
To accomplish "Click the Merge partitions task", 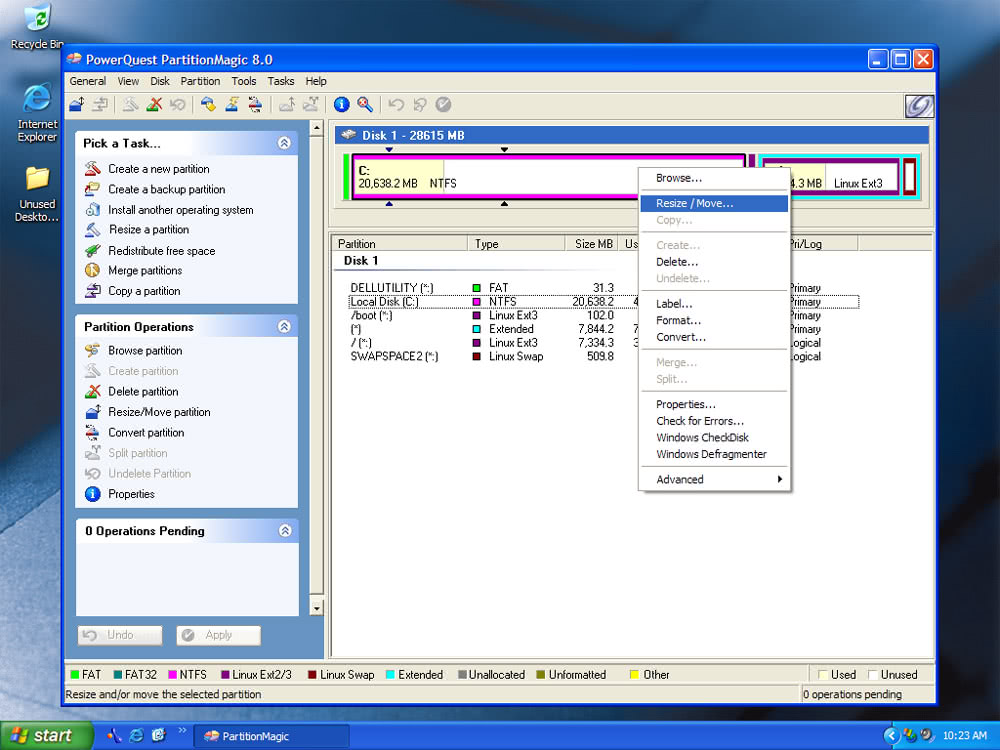I will (133, 270).
